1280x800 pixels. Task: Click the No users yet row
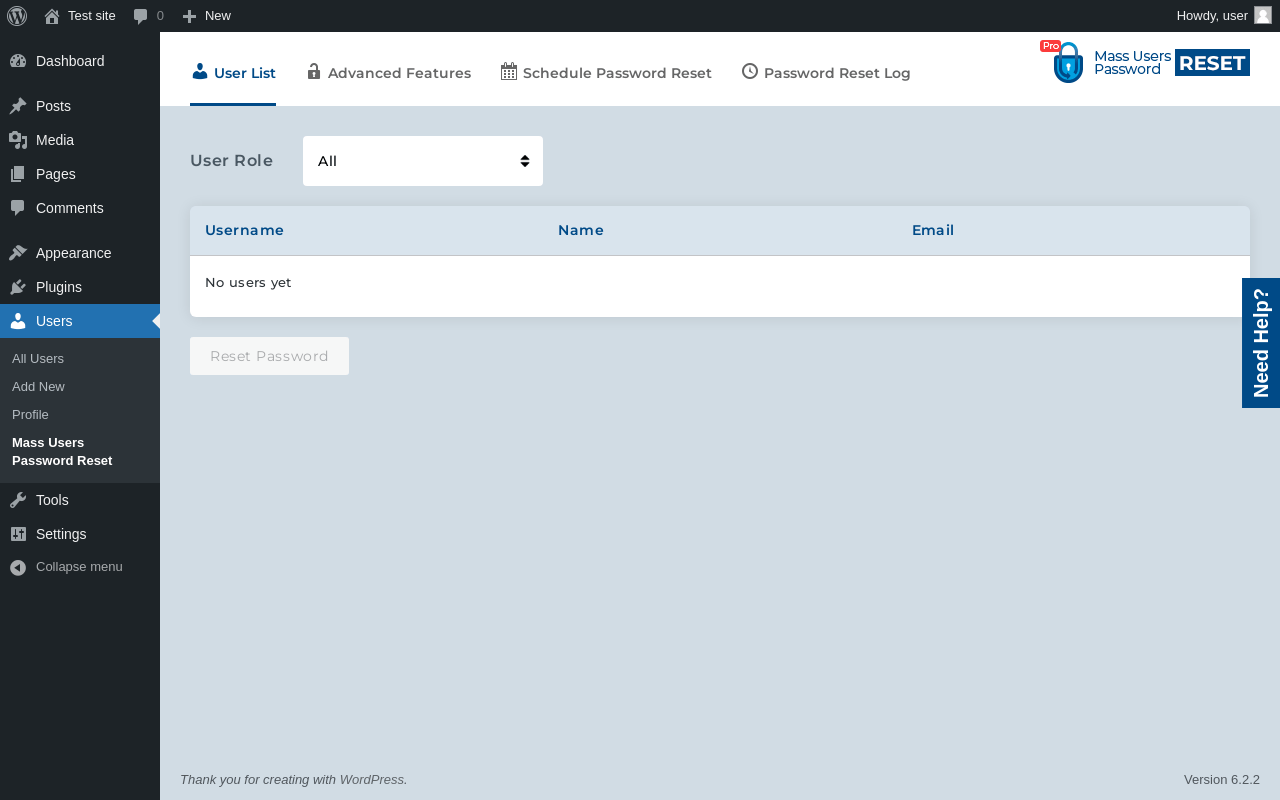coord(720,286)
